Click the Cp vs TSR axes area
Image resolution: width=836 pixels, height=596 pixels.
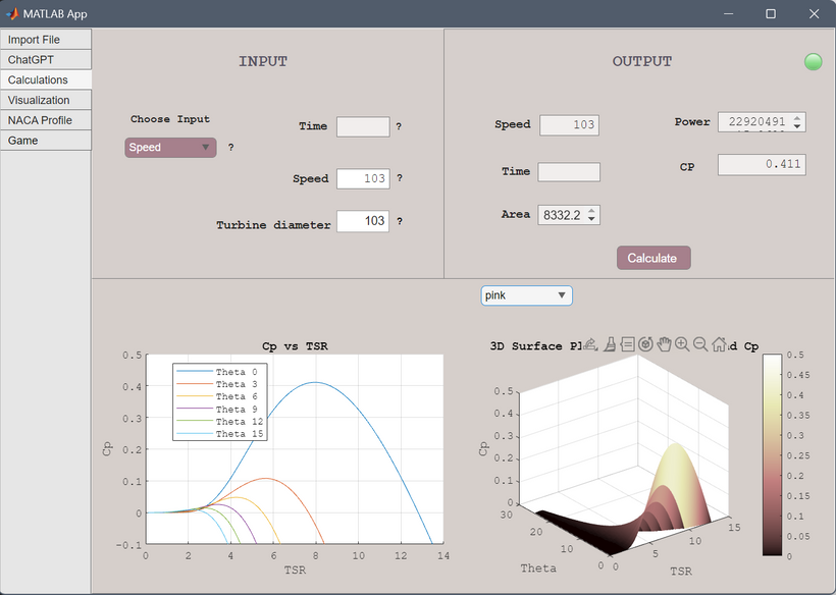(294, 449)
